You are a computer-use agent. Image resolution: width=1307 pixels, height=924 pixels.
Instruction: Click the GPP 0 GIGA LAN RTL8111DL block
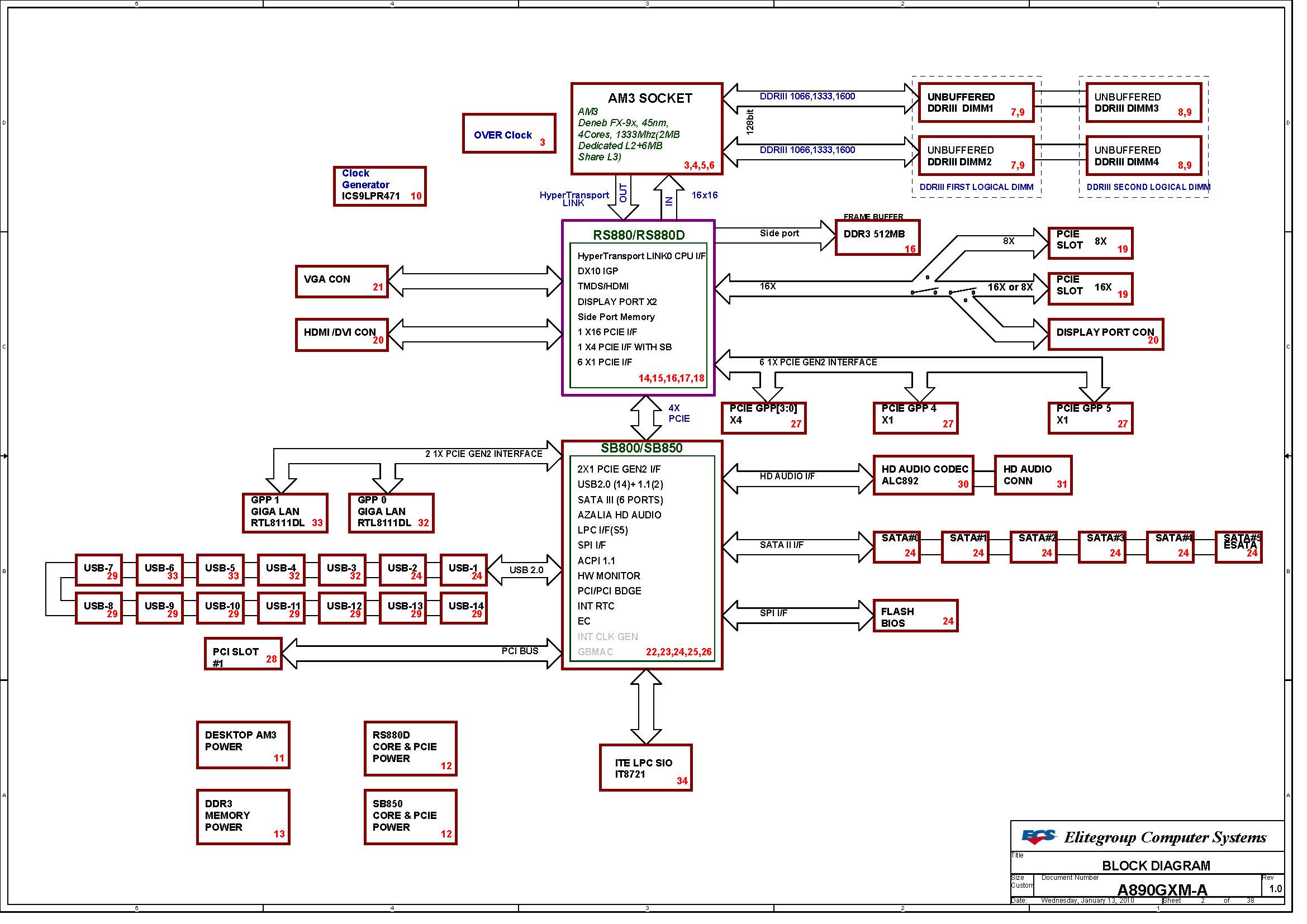[391, 513]
